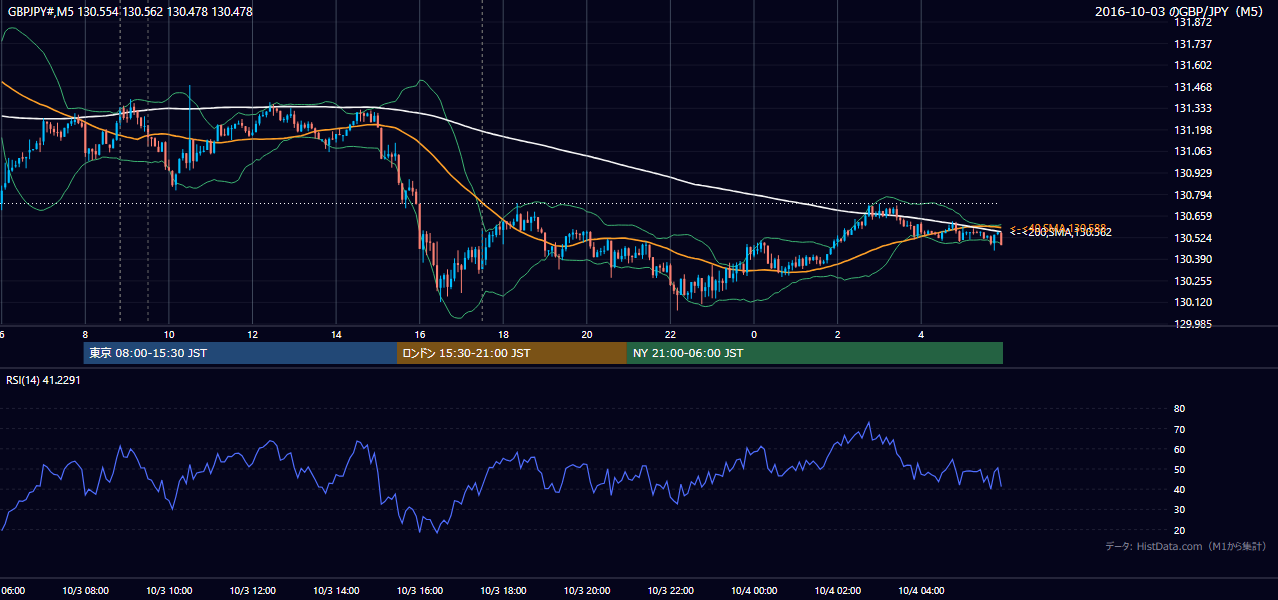Click RSI axis level 80
This screenshot has height=600, width=1278.
tap(1179, 409)
